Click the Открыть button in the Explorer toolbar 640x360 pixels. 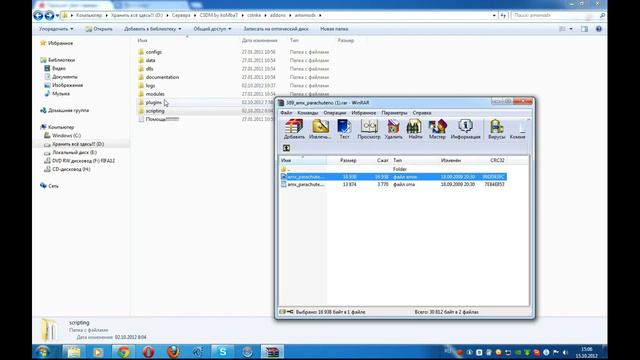tap(99, 29)
